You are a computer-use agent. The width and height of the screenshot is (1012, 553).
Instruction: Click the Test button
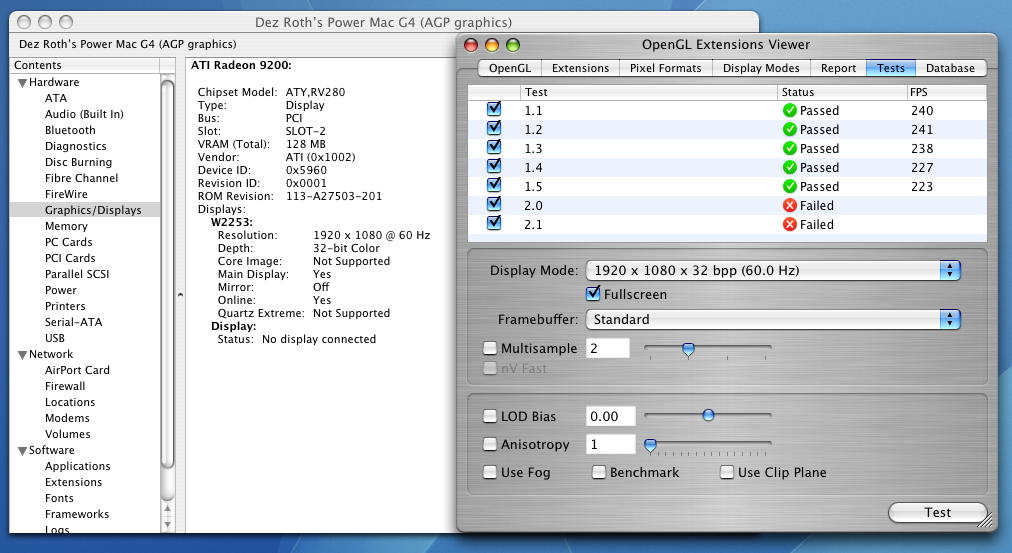pyautogui.click(x=937, y=512)
